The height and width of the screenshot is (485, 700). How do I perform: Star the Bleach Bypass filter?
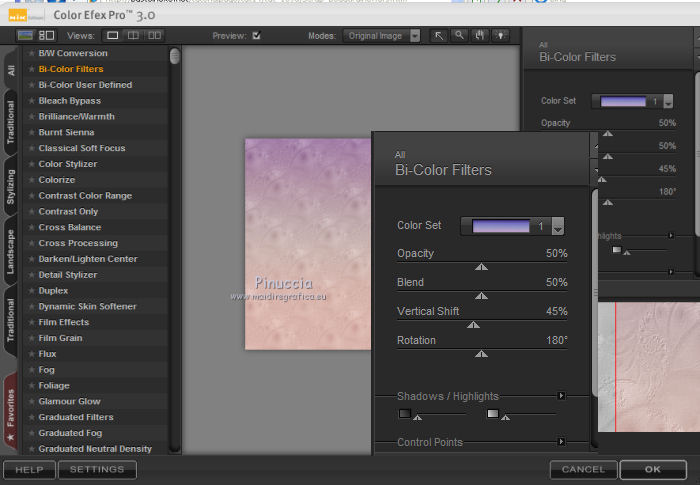[x=32, y=100]
